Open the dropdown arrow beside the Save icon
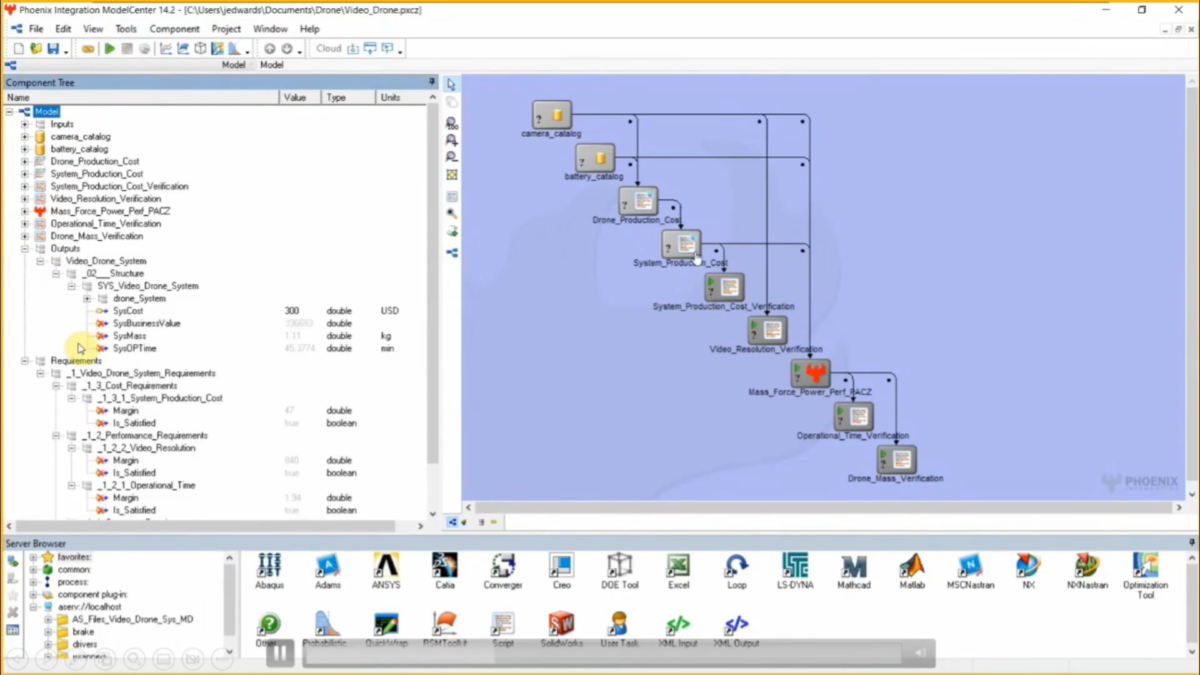1200x675 pixels. (x=66, y=50)
